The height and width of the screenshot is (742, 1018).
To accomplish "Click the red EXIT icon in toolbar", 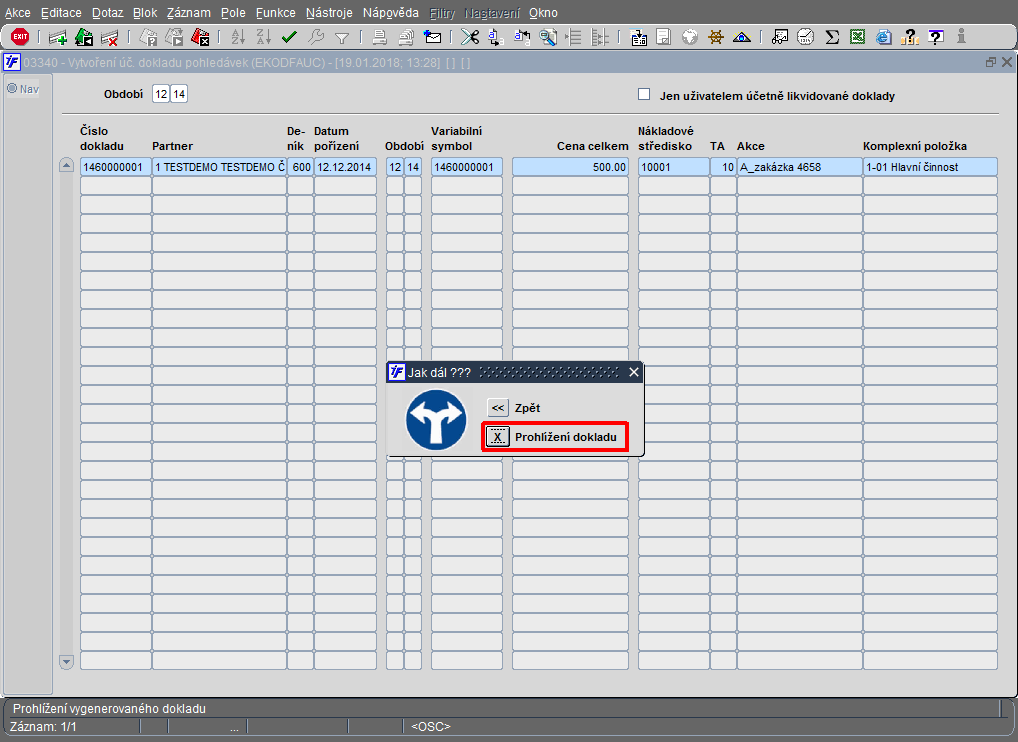I will pos(19,37).
